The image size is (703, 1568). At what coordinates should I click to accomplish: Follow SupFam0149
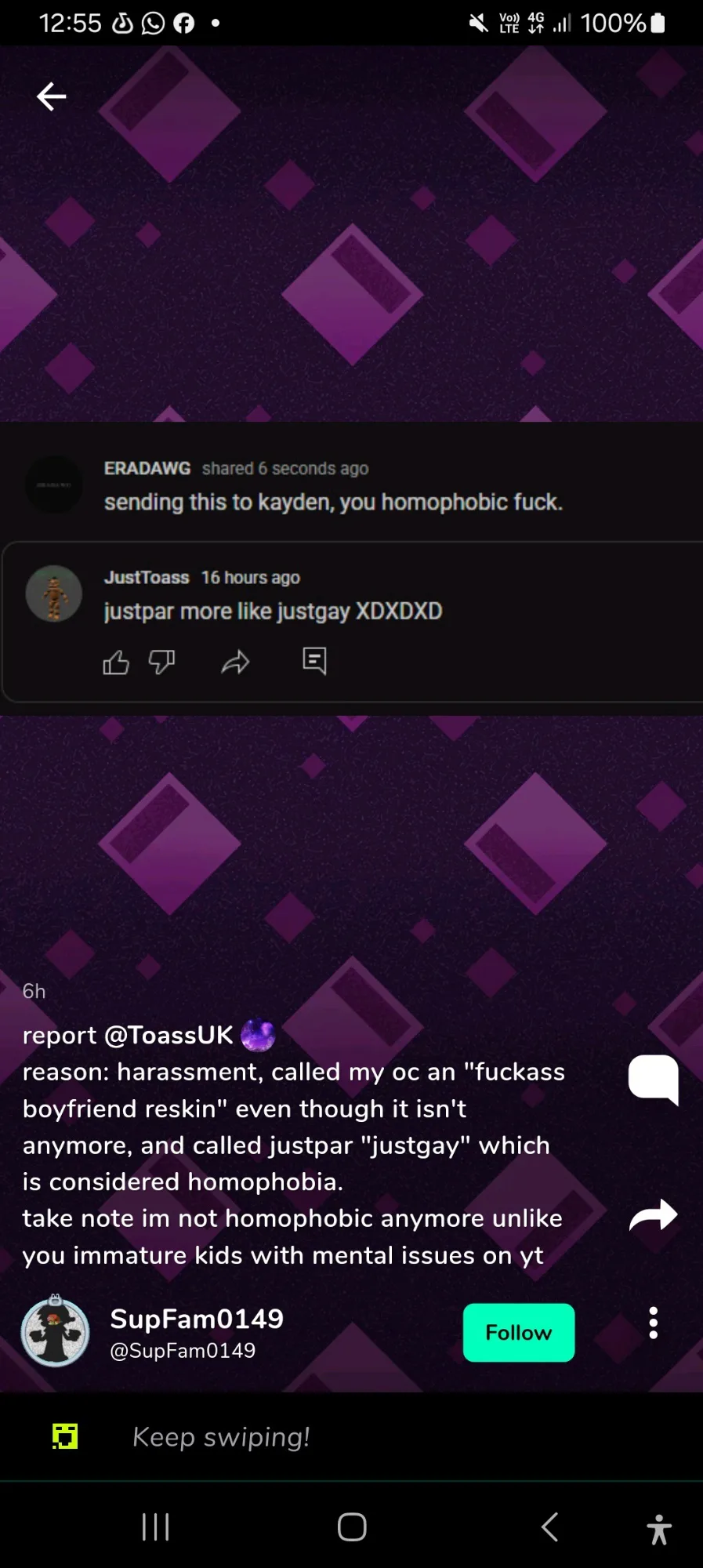tap(519, 1333)
